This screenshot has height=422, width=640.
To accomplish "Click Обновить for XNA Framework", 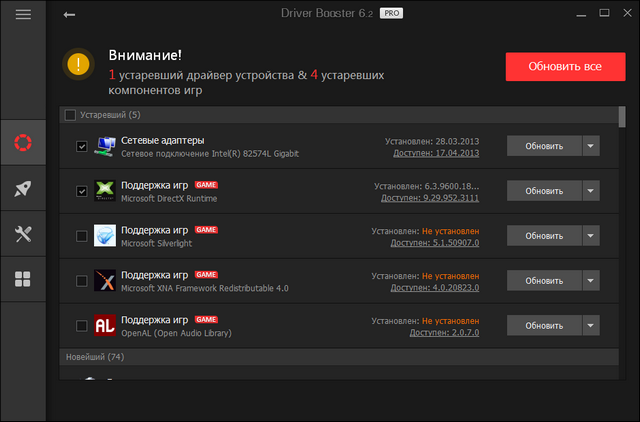I will pos(544,280).
